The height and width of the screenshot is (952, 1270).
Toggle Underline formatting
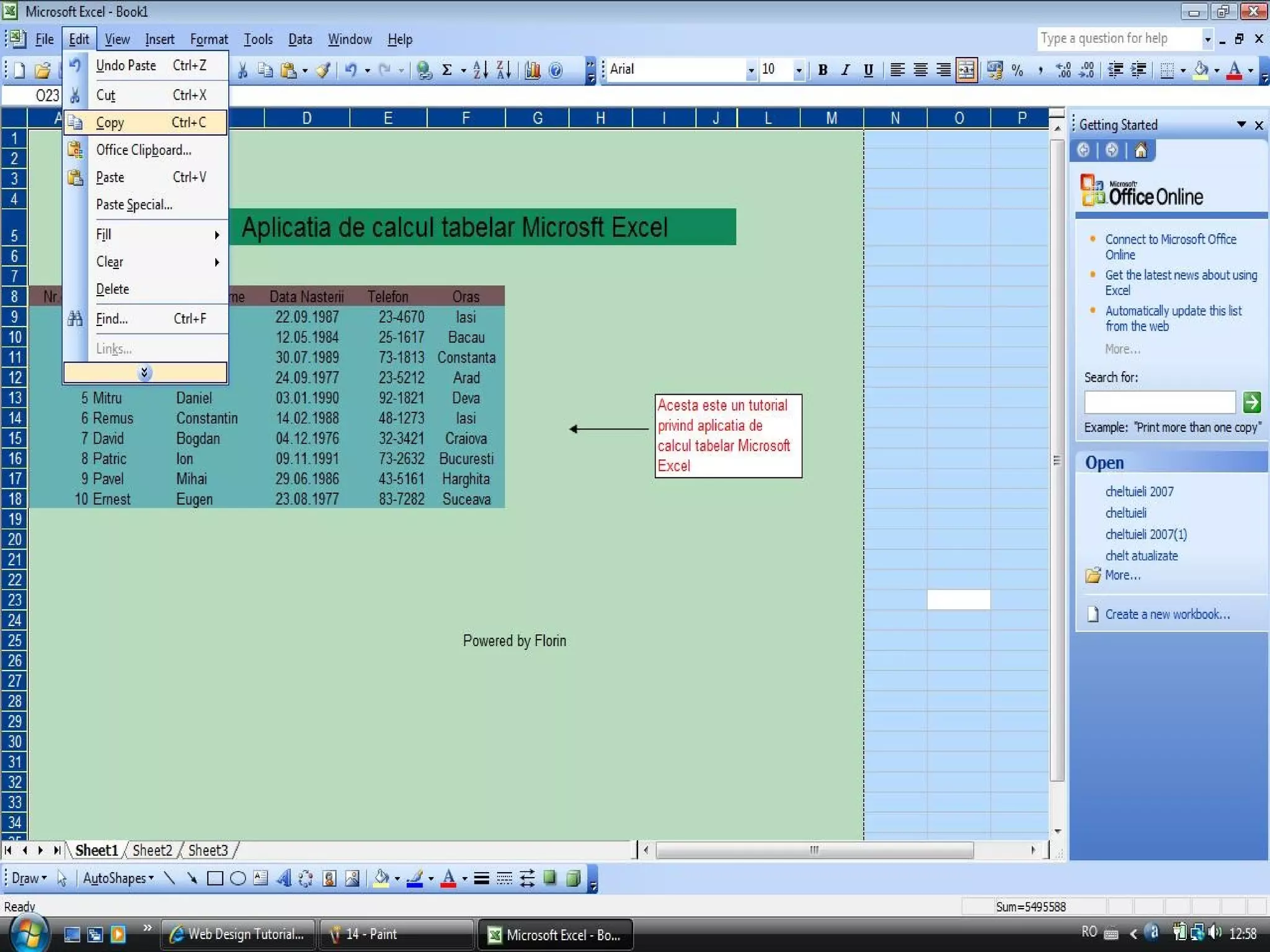click(868, 69)
